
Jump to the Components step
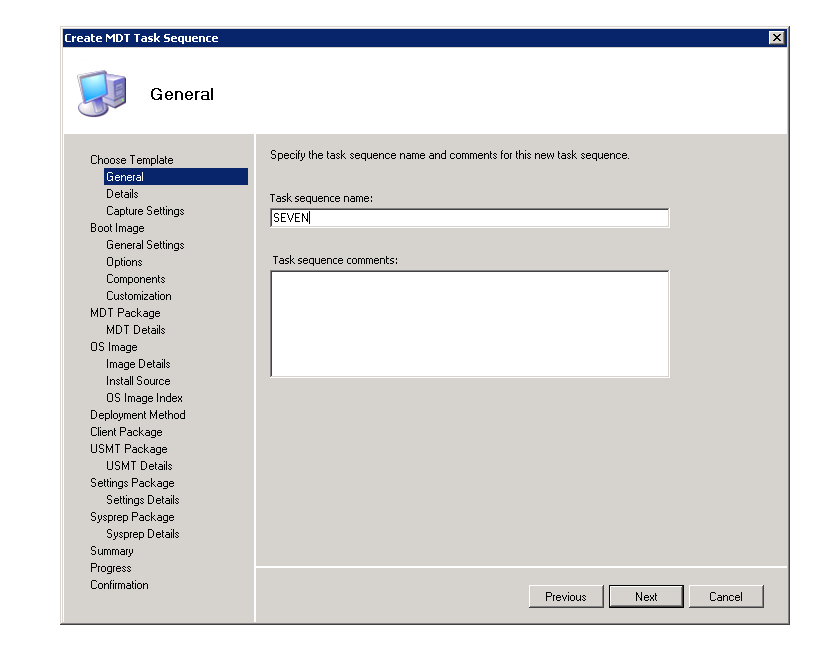[136, 279]
